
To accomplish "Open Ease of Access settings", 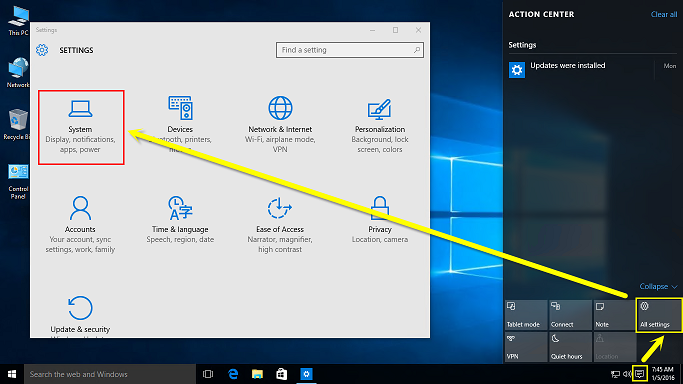I will tap(280, 225).
